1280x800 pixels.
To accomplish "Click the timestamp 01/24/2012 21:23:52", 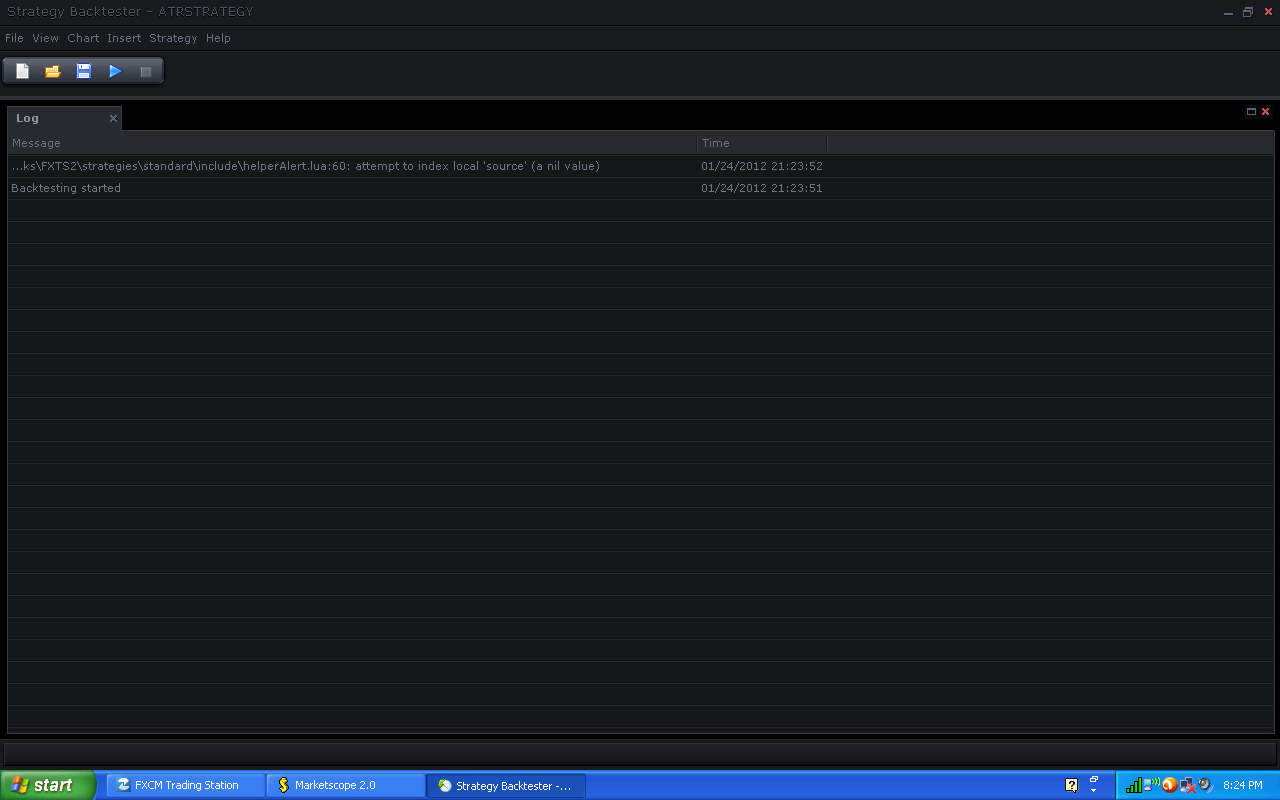I will tap(762, 166).
